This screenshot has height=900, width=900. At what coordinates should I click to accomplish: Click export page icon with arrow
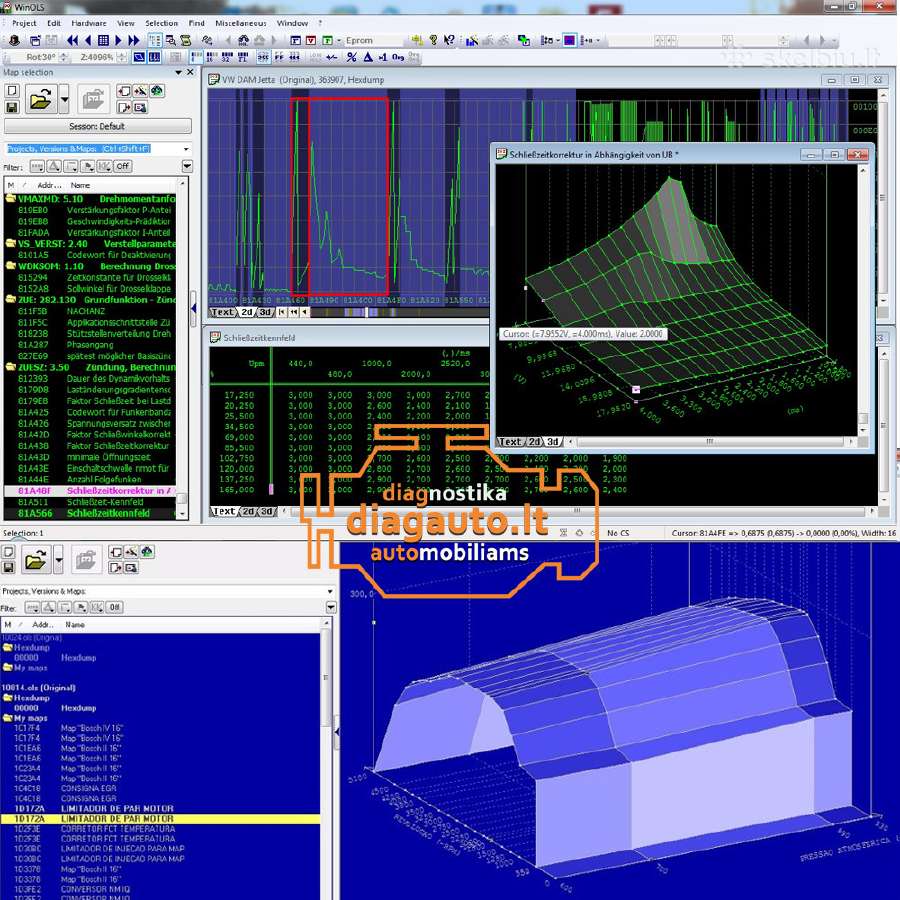point(123,107)
